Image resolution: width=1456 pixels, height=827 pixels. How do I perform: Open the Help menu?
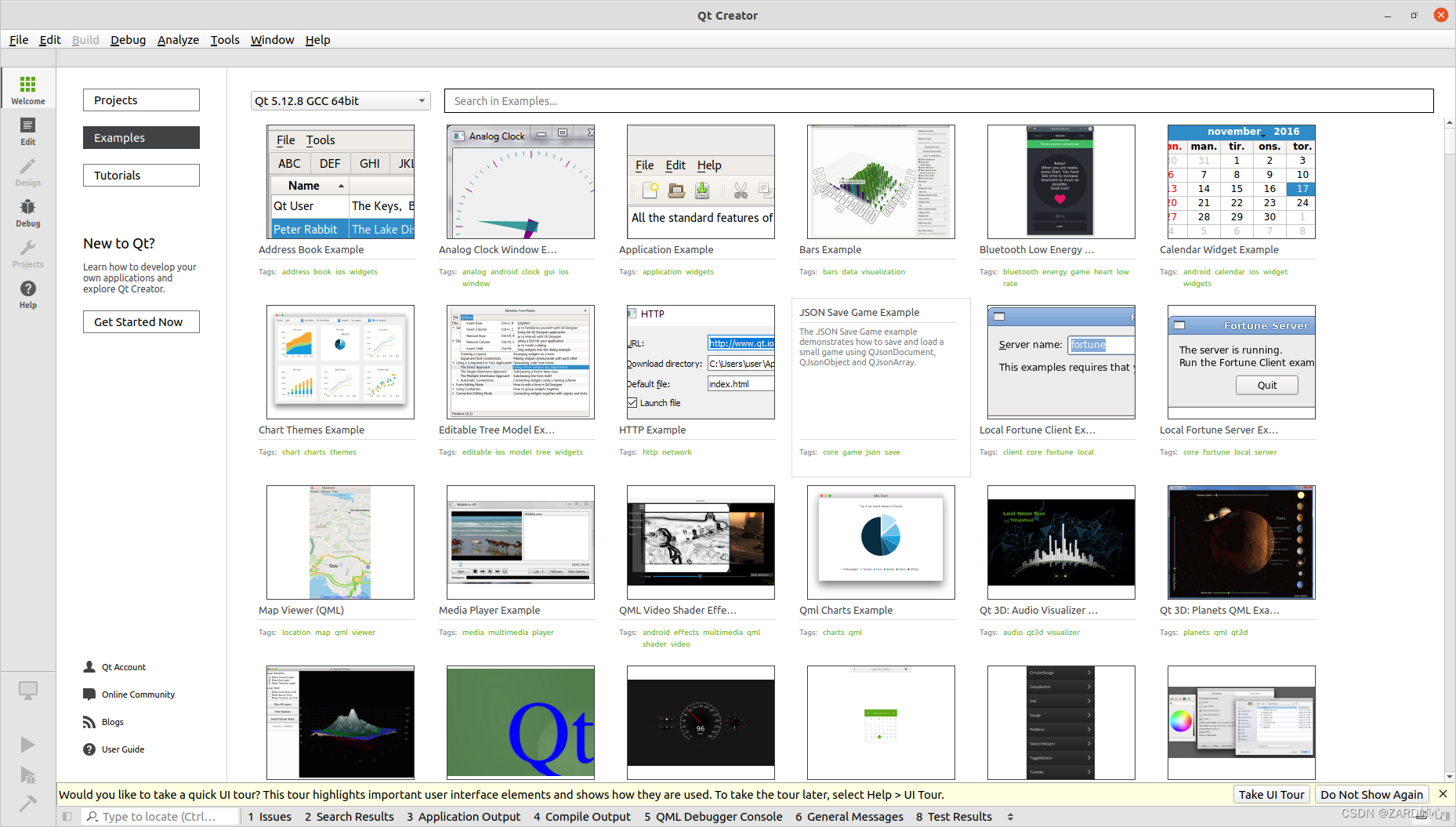317,40
